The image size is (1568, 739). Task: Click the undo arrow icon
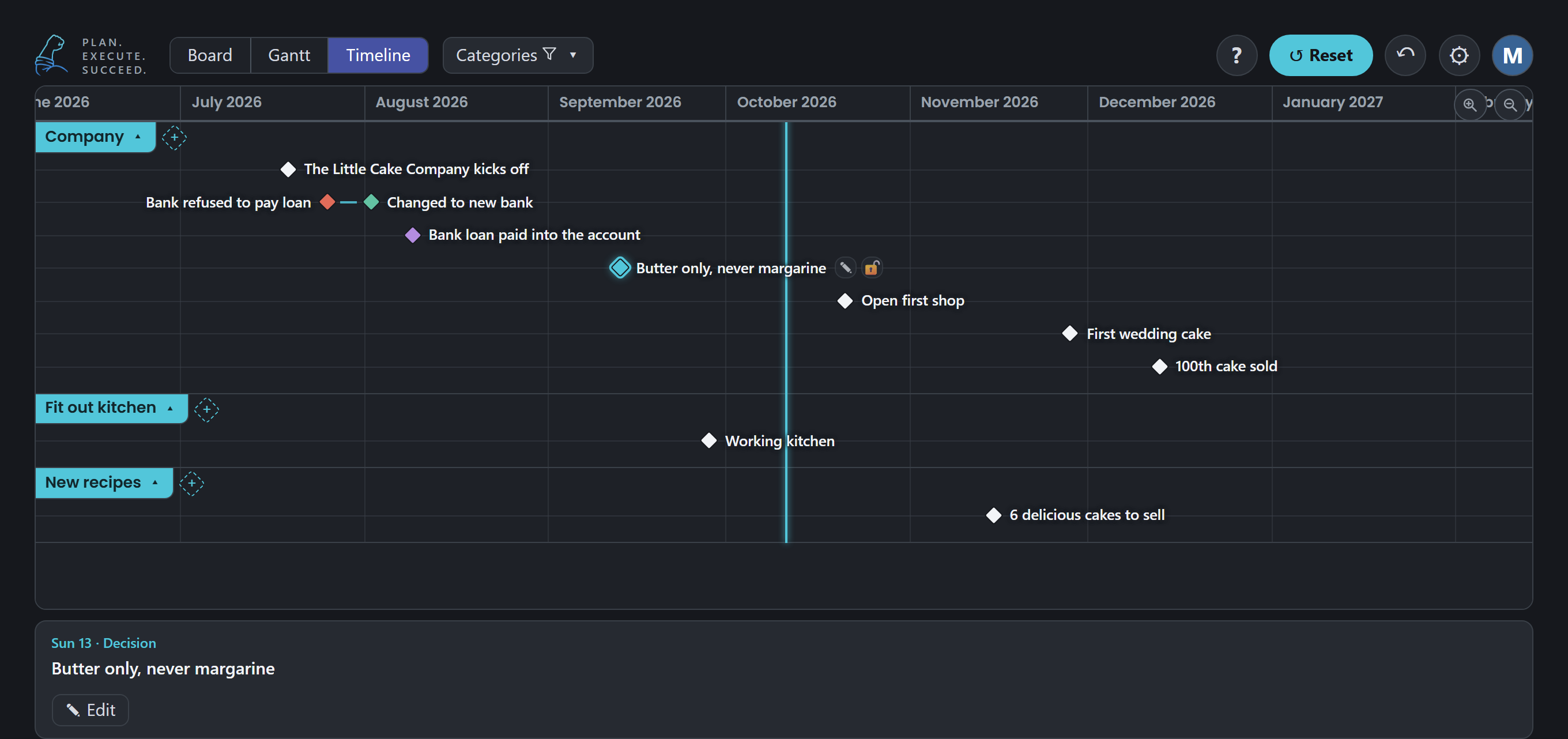point(1405,55)
